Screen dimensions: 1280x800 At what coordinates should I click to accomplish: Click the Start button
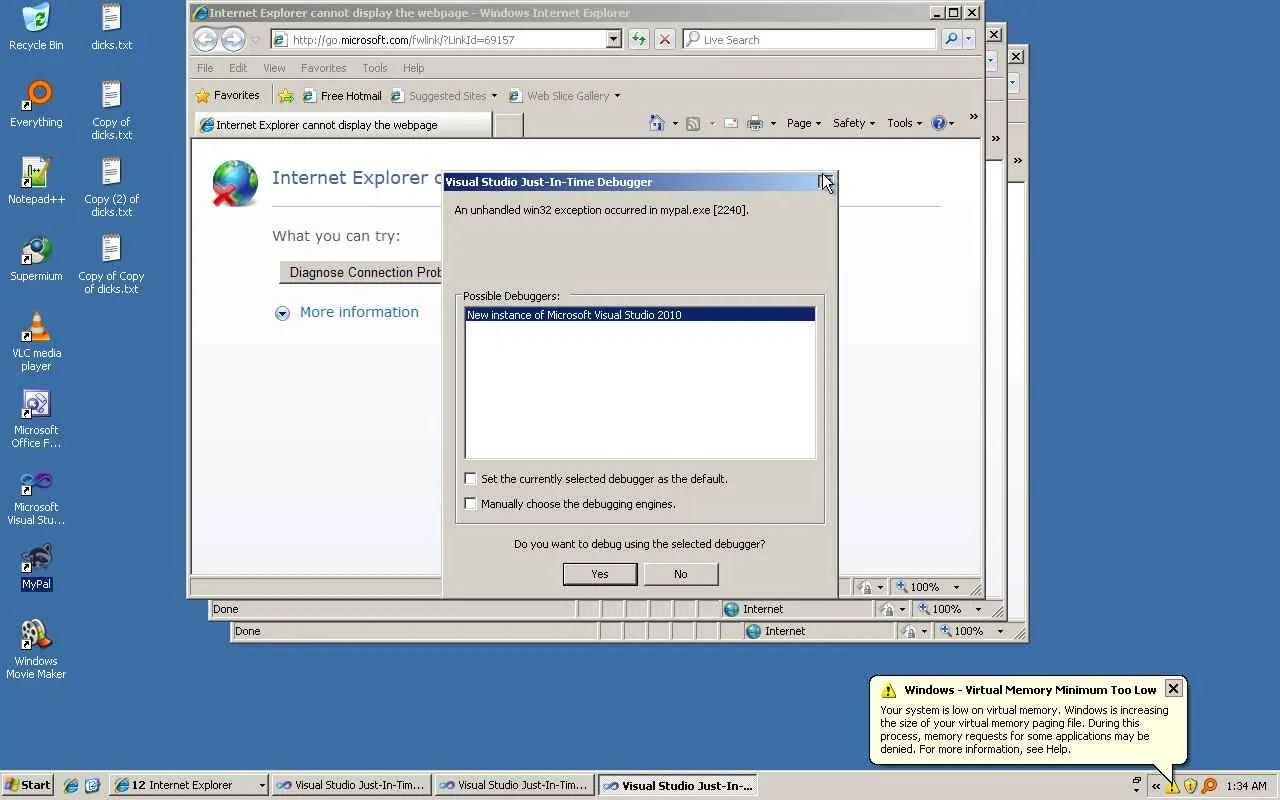pos(28,785)
